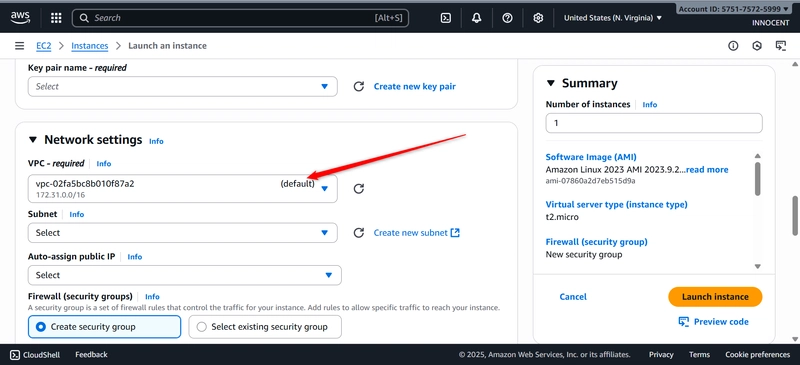
Task: Click the Summary panel inner scrollbar
Action: click(758, 179)
